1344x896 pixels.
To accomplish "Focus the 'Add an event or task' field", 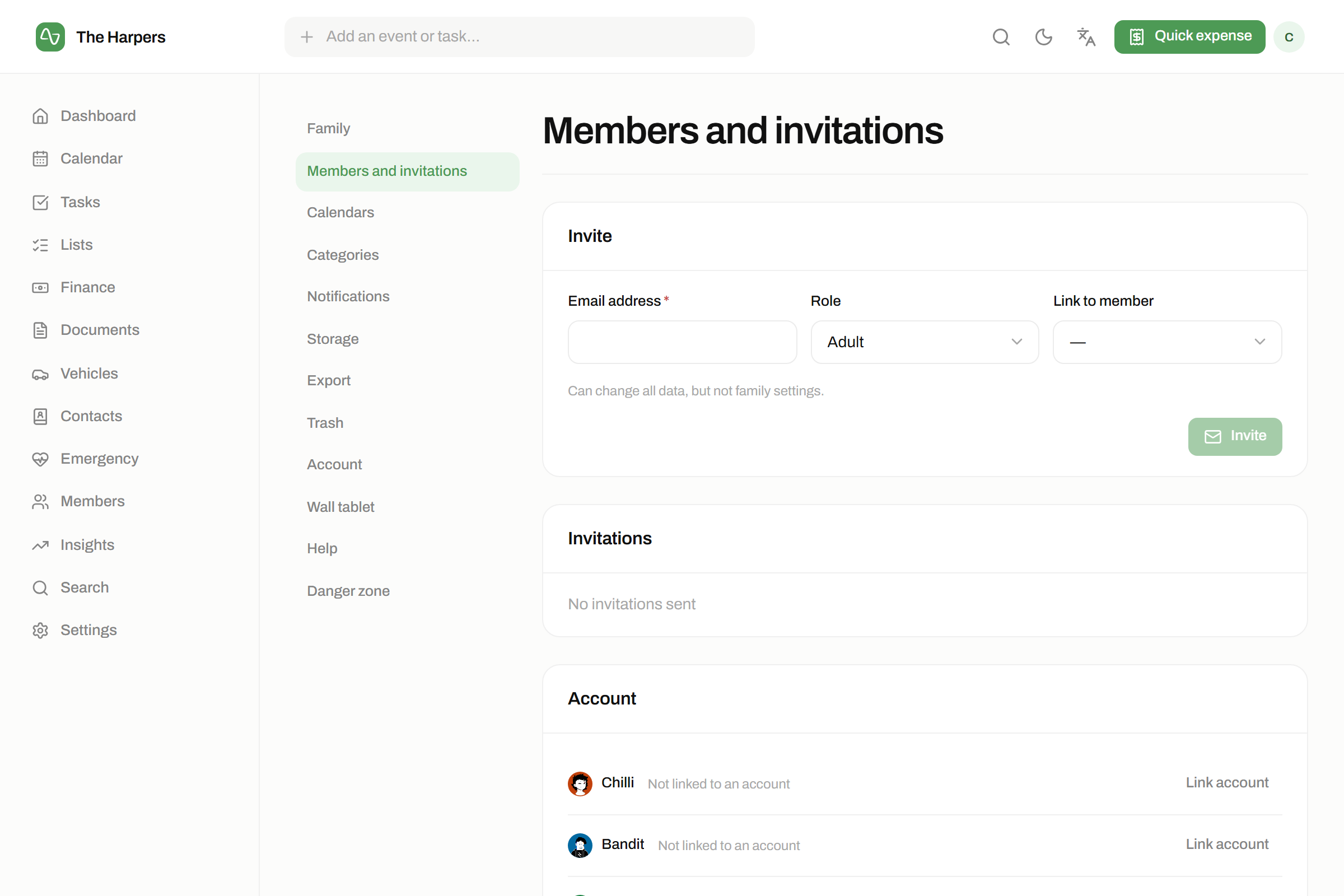I will click(x=519, y=36).
